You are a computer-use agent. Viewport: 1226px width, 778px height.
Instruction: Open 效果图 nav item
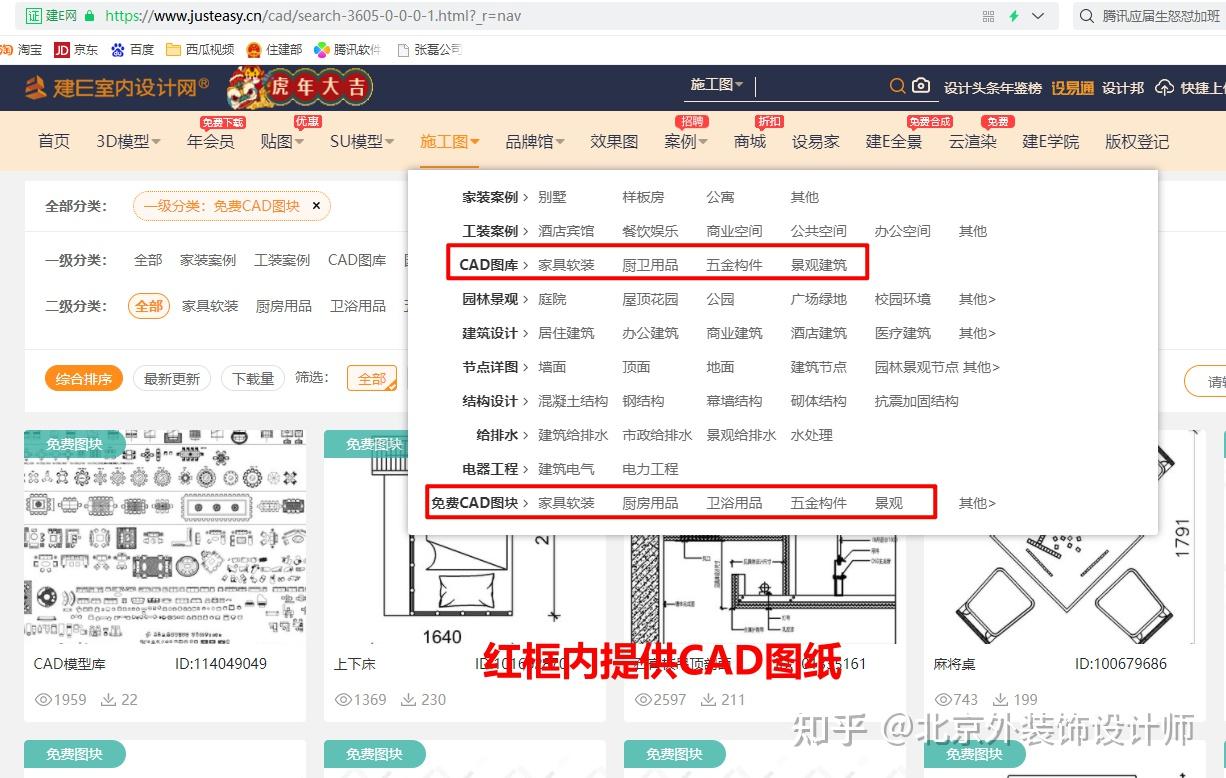point(614,142)
